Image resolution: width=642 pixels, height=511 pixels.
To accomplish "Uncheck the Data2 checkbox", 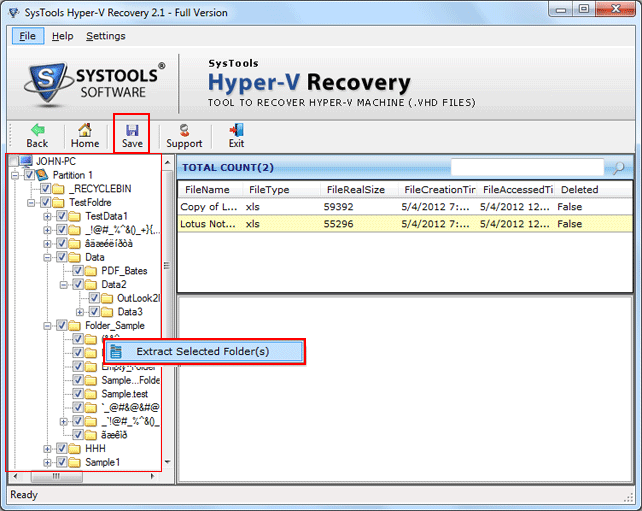I will [x=78, y=284].
